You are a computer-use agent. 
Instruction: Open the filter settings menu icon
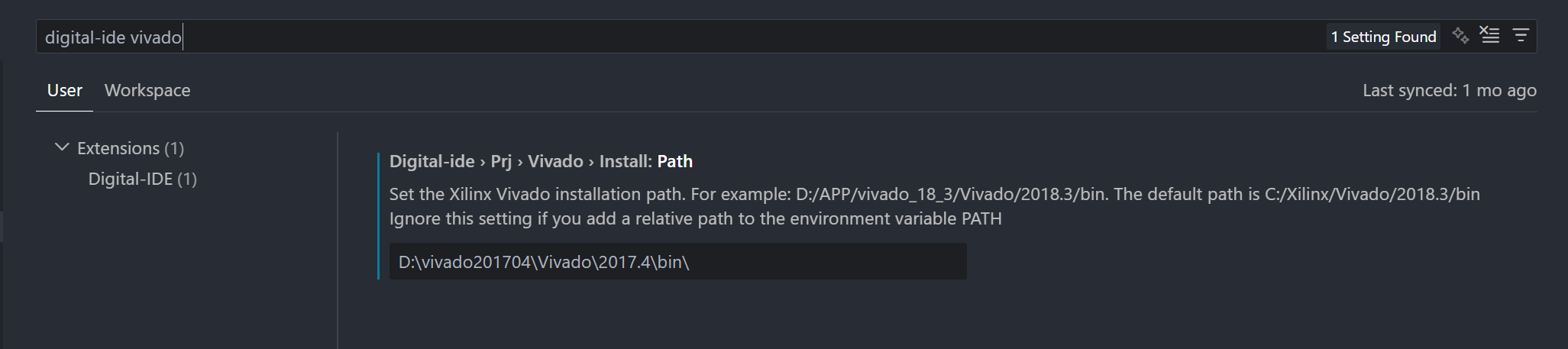[x=1521, y=36]
